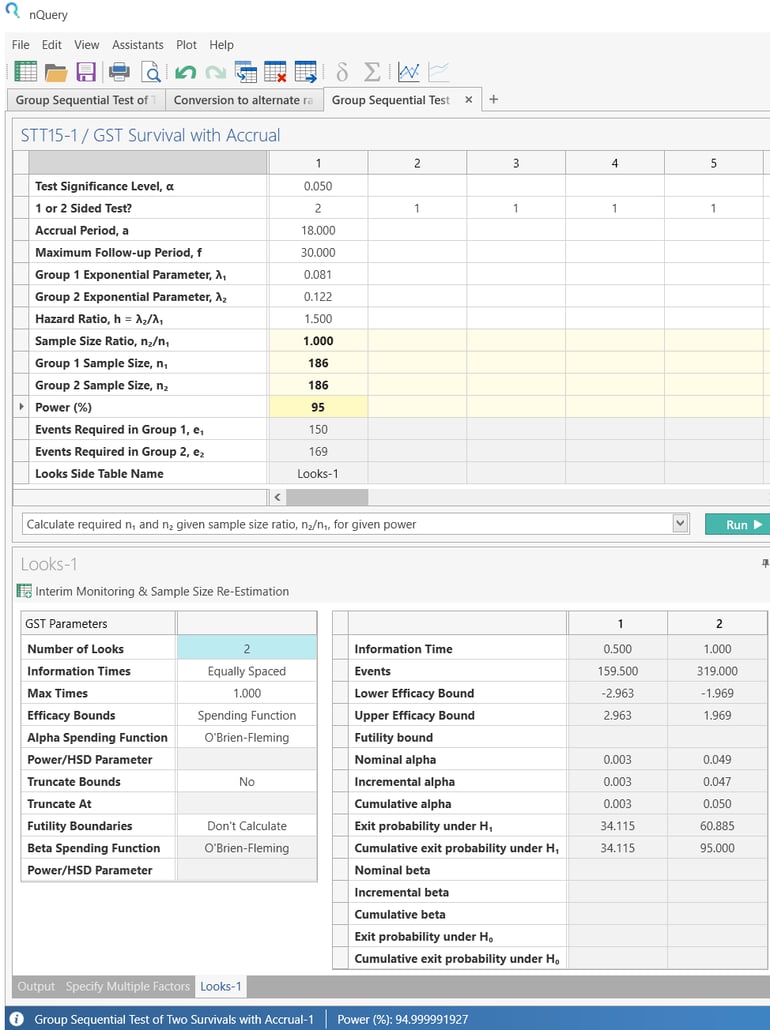The image size is (770, 1030).
Task: Open the View menu
Action: (87, 45)
